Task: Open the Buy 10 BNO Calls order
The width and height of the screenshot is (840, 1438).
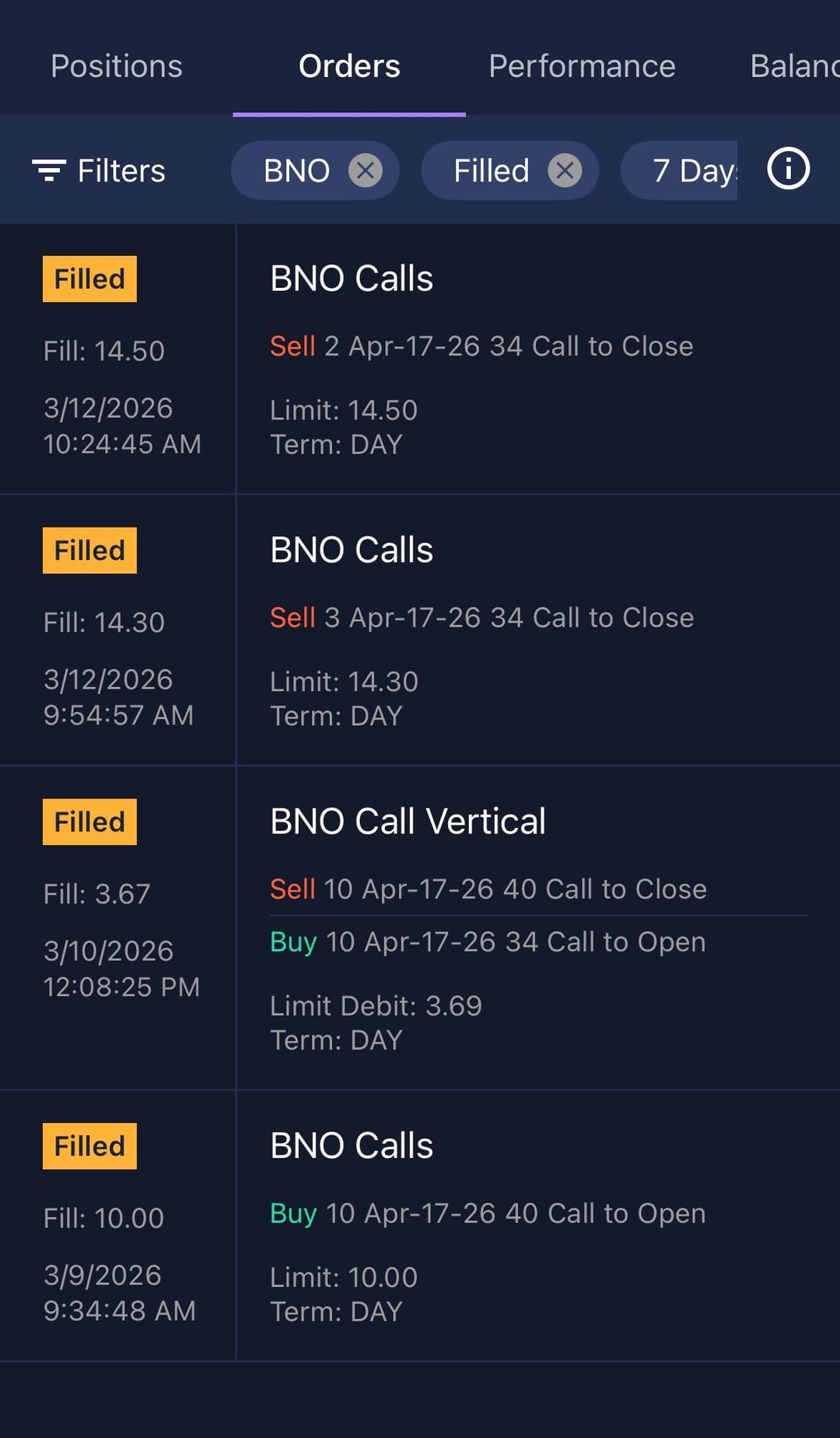Action: tap(537, 1226)
